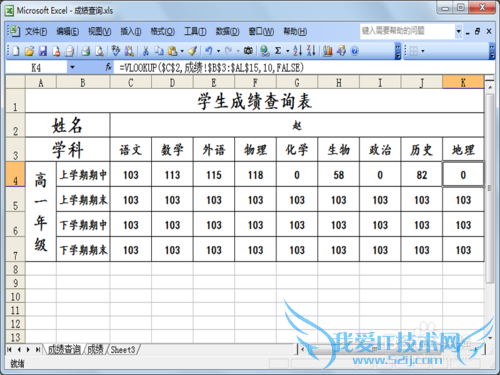Cut the selection with the scissors icon
The height and width of the screenshot is (375, 500).
pos(146,51)
